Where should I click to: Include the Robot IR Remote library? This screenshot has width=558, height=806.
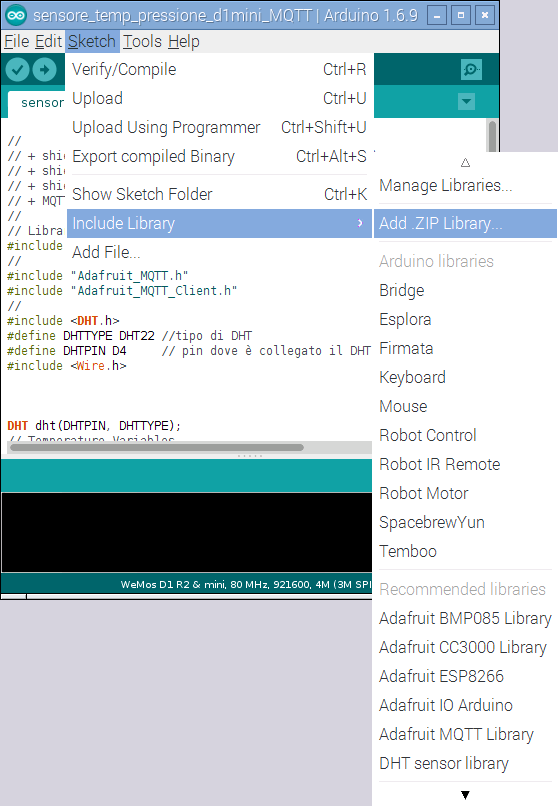click(465, 464)
